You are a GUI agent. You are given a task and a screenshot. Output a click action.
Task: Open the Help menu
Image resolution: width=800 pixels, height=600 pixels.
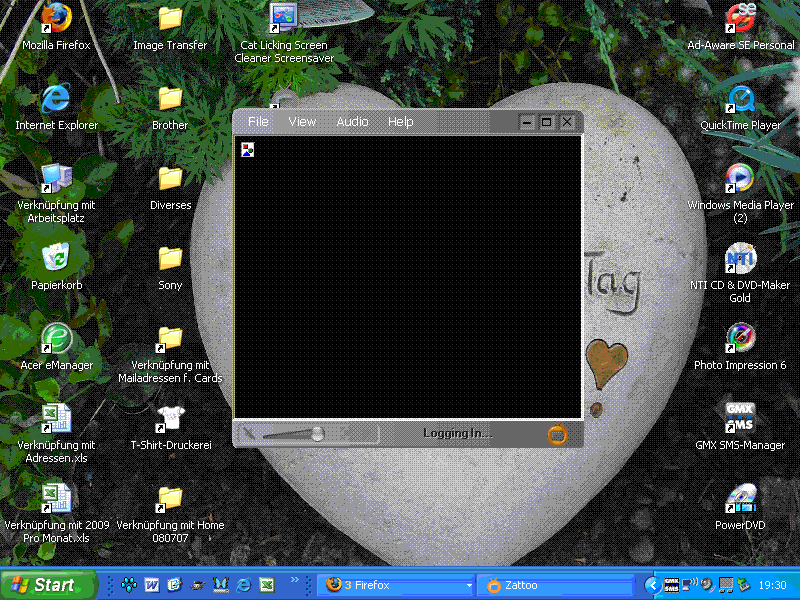[400, 122]
